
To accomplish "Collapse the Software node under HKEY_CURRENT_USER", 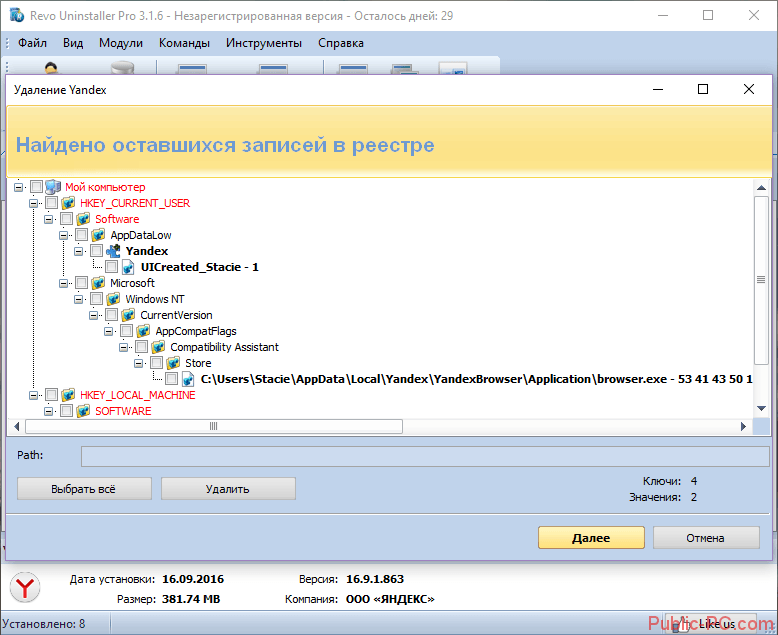I will pyautogui.click(x=48, y=219).
